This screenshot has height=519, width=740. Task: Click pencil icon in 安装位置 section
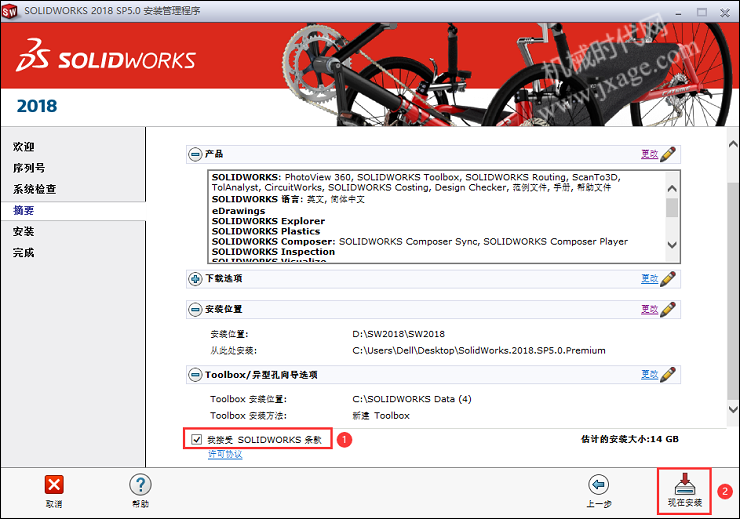pos(668,310)
